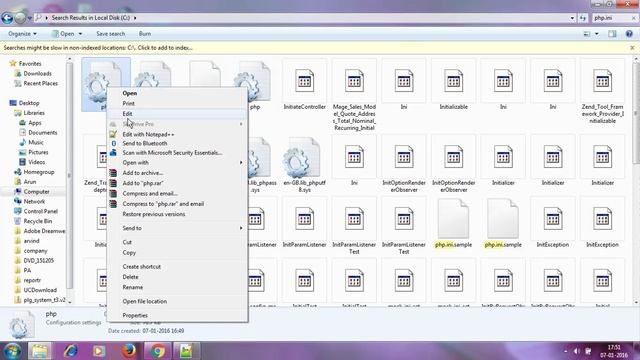Open Windows Explorer from the taskbar
The width and height of the screenshot is (640, 360).
[40, 351]
